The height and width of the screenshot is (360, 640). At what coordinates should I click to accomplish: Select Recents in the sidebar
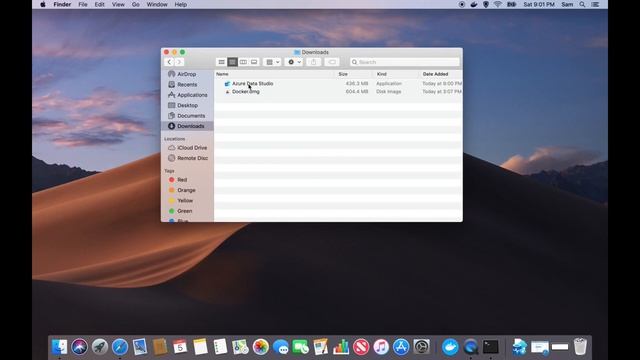(187, 84)
